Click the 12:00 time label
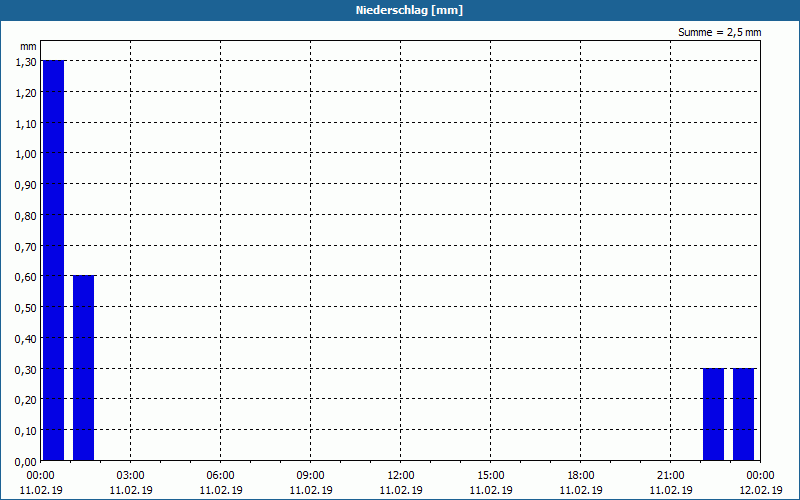This screenshot has width=800, height=500. coord(401,476)
